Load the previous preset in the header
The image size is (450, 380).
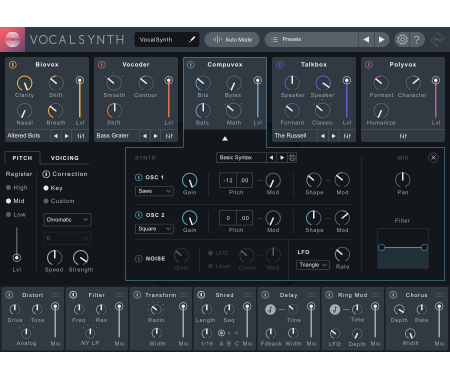[x=366, y=39]
